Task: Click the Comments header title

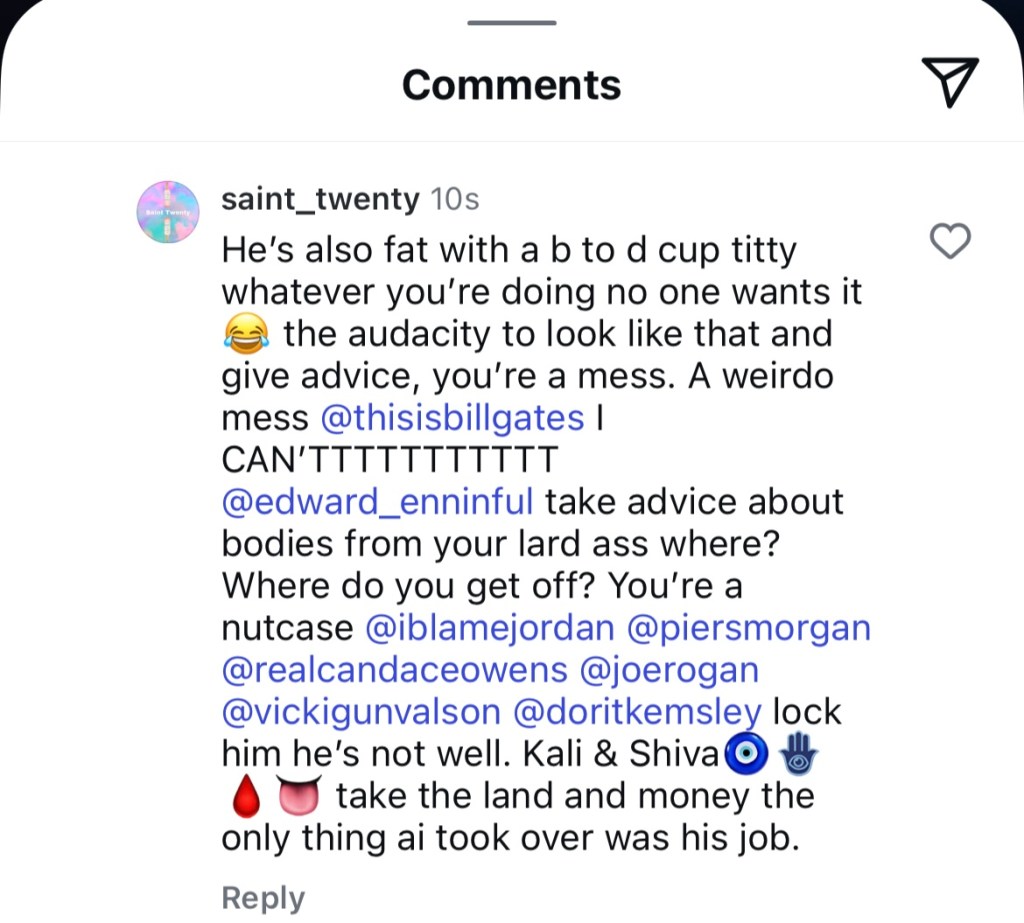Action: [511, 85]
